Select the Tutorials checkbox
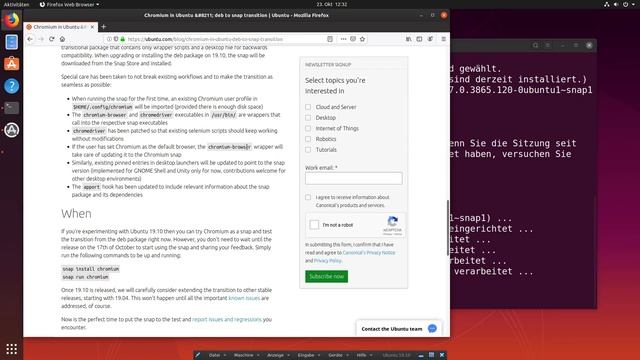Image resolution: width=640 pixels, height=360 pixels. point(308,149)
